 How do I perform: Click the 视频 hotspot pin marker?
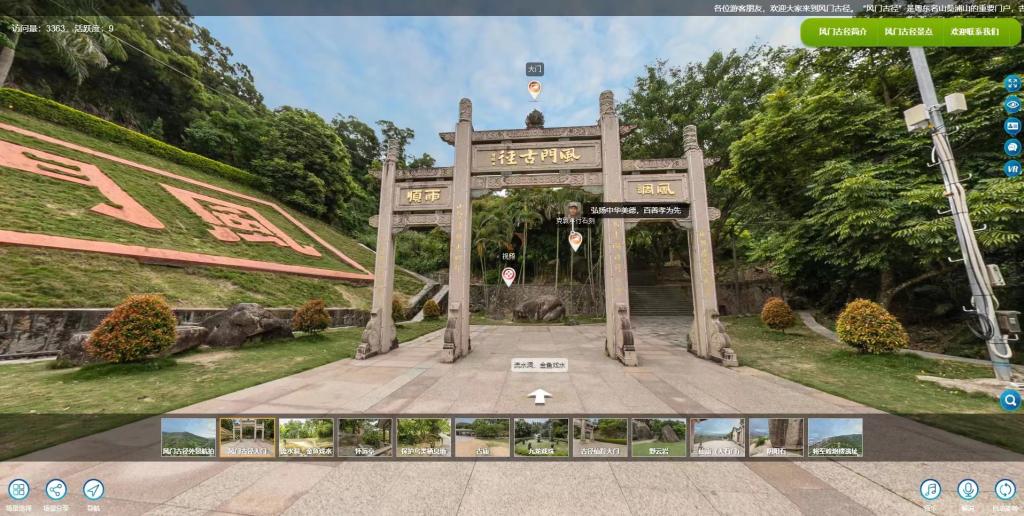click(508, 276)
